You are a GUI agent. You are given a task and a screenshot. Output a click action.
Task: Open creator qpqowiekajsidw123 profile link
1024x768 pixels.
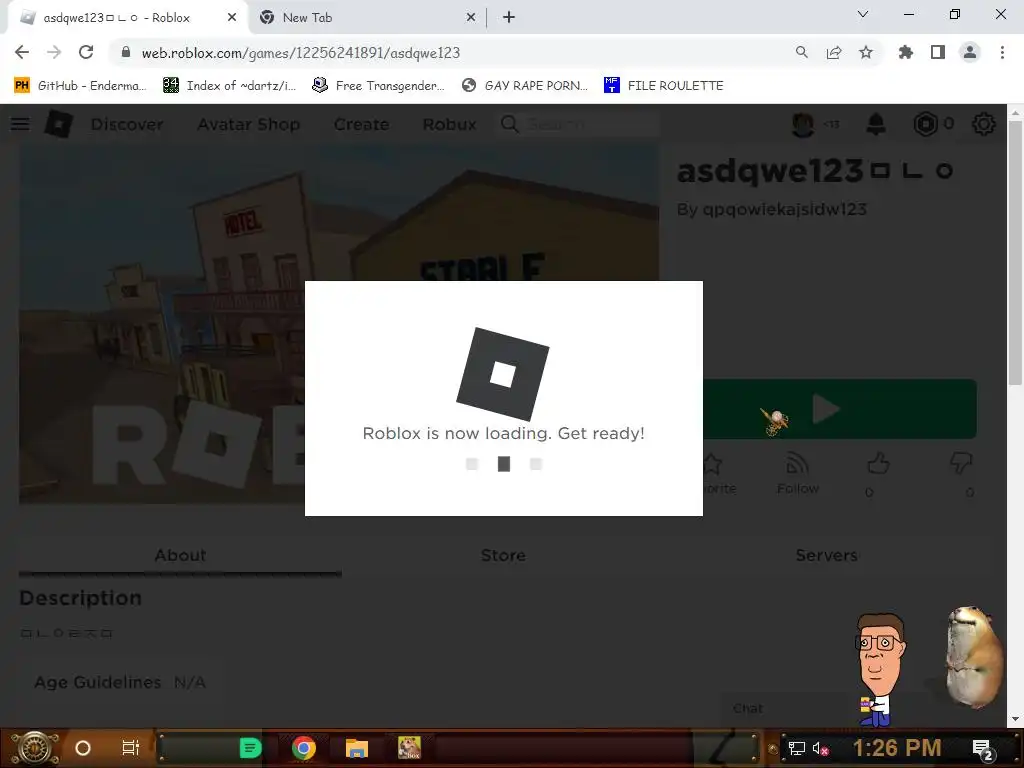tap(784, 210)
